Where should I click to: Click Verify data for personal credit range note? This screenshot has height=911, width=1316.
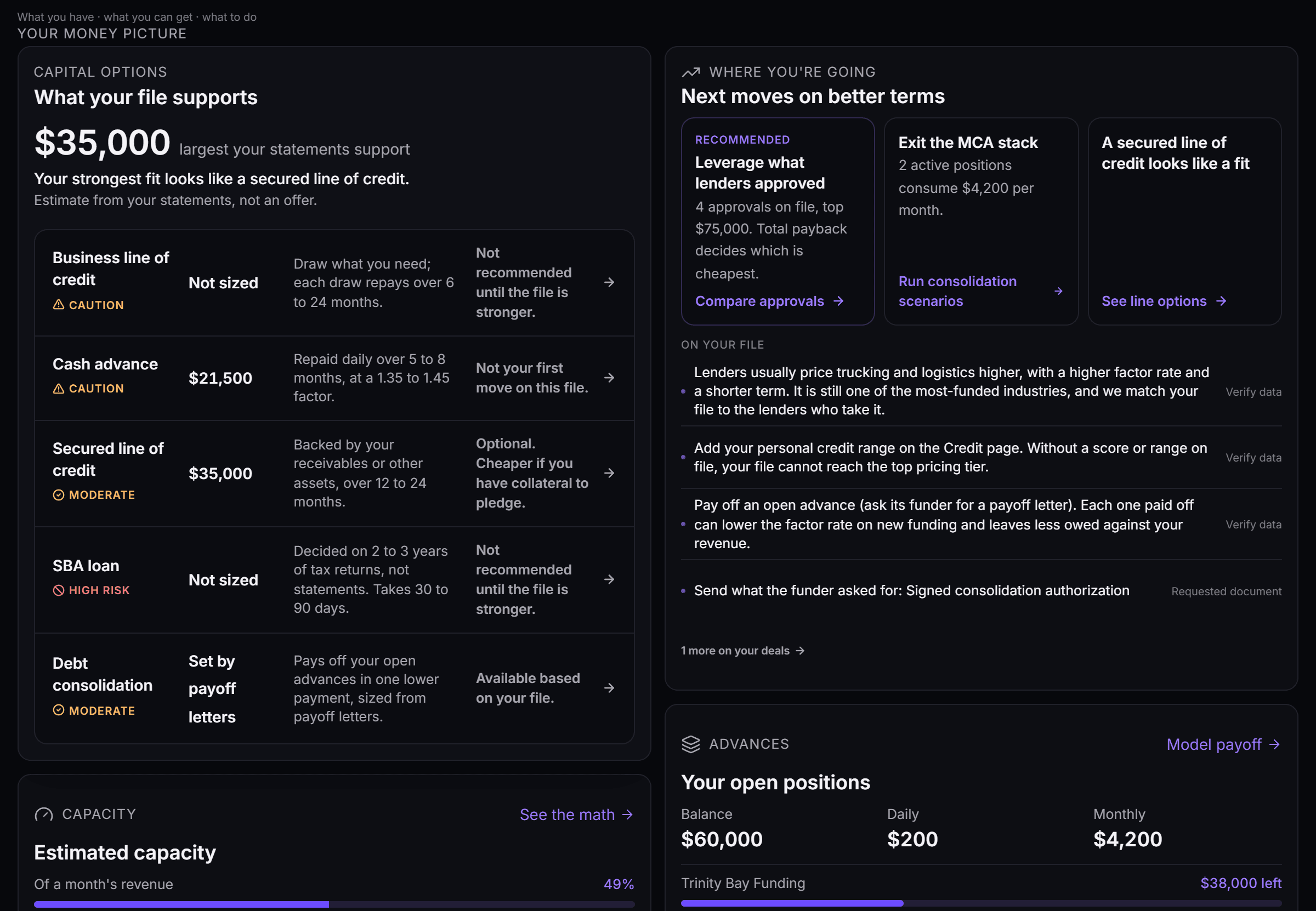(x=1253, y=458)
